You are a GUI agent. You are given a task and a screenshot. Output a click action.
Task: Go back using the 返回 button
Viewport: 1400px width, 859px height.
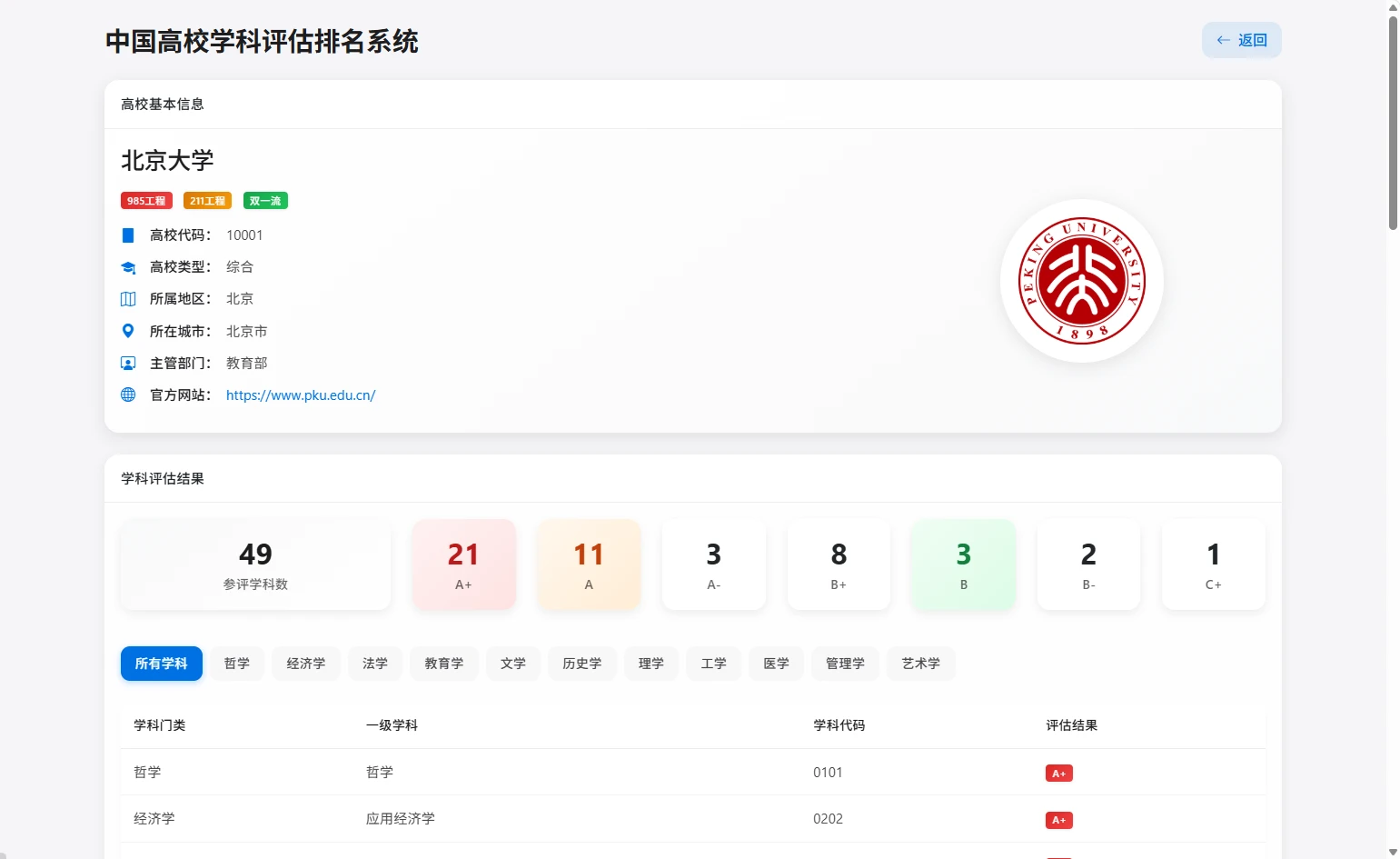click(x=1241, y=40)
